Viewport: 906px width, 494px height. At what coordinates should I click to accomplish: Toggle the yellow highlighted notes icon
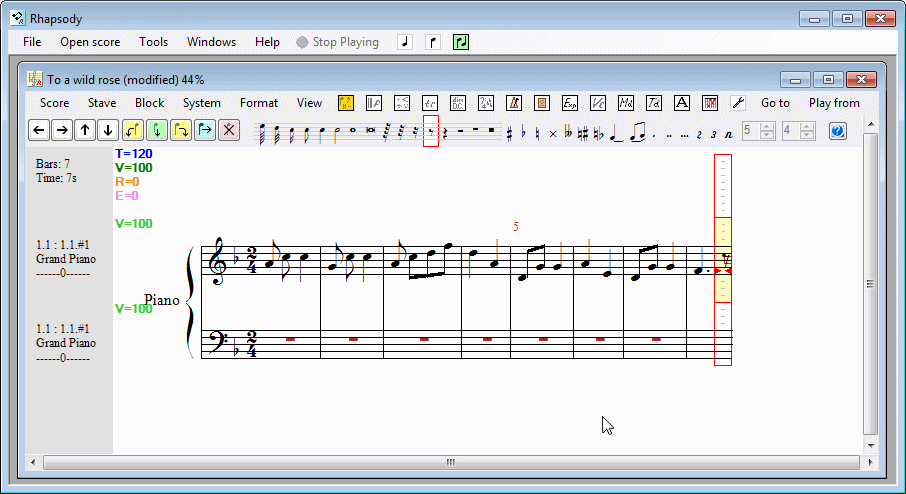[x=346, y=103]
